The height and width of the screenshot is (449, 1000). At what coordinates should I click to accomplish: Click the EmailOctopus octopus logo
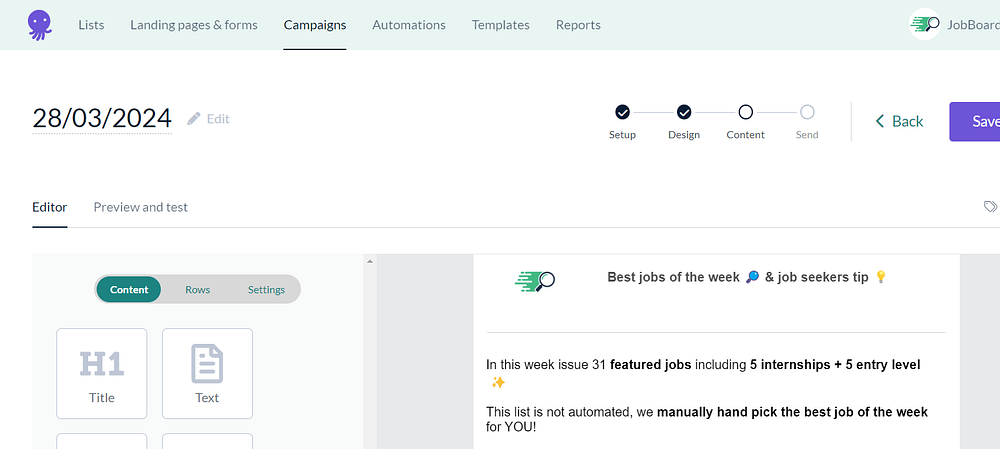tap(40, 24)
